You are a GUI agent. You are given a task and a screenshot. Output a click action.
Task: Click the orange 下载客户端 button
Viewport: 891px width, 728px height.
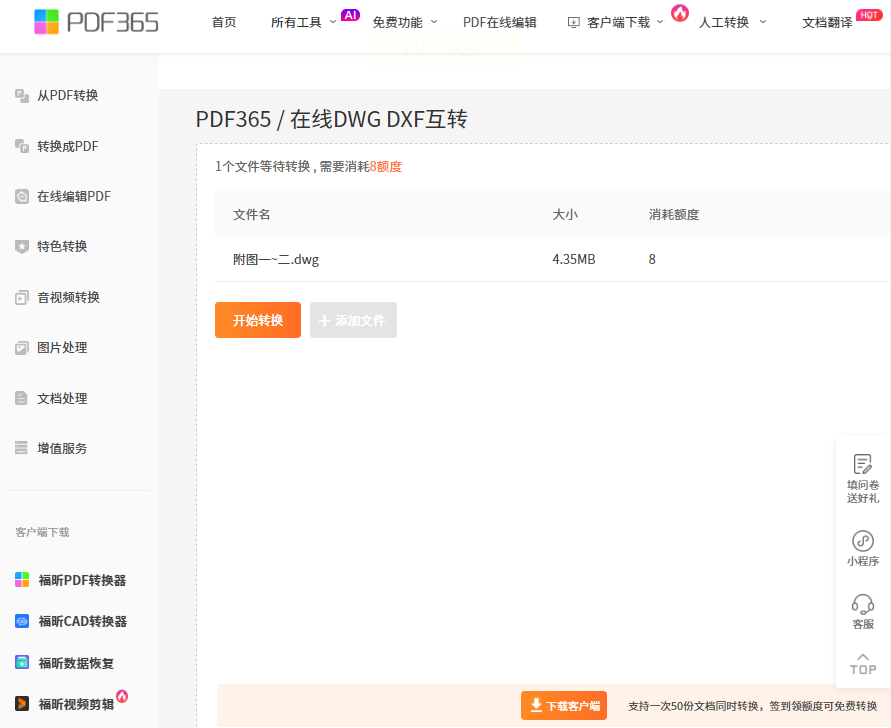click(564, 705)
